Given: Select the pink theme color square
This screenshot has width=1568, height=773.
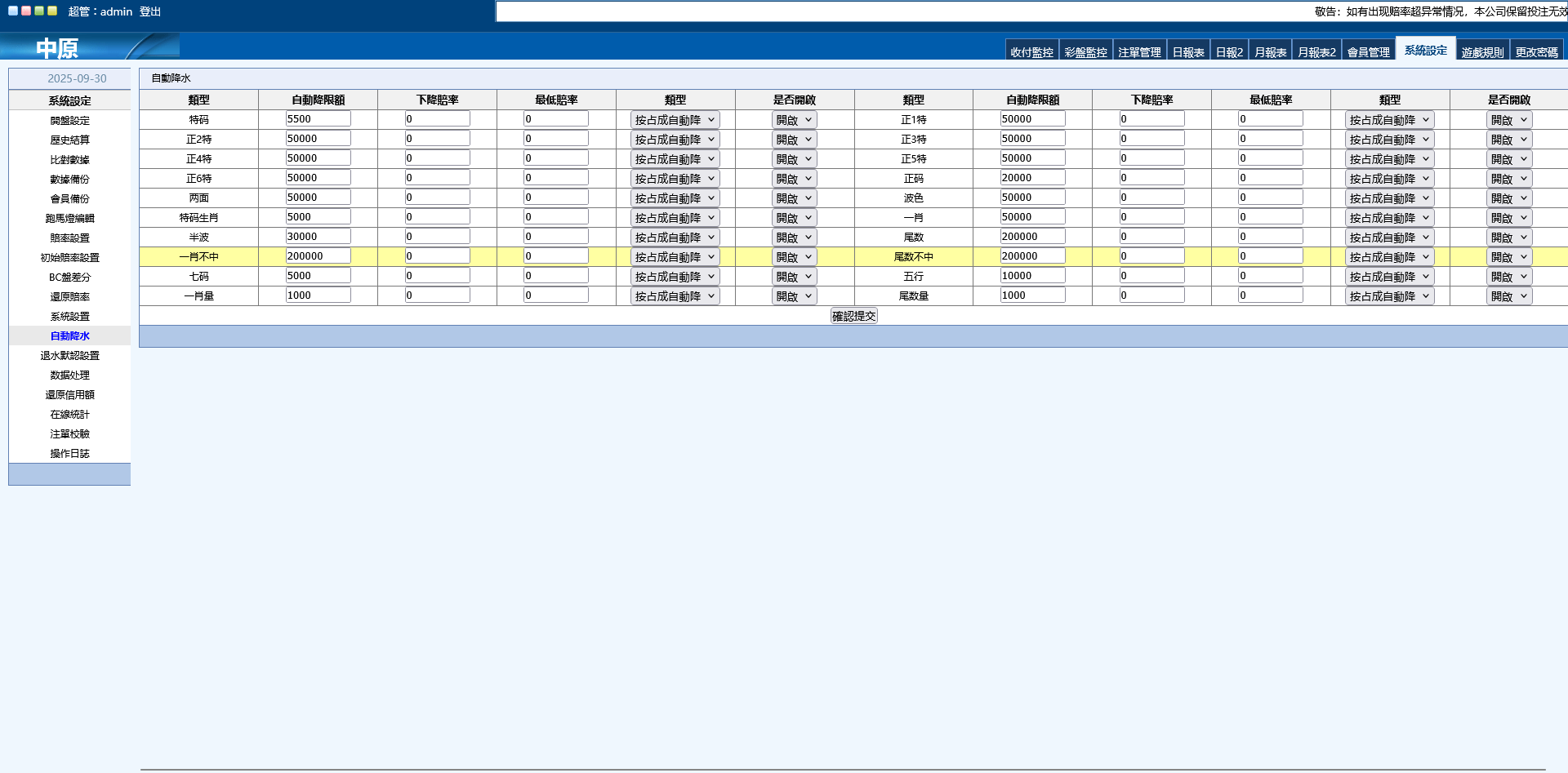Looking at the screenshot, I should [26, 11].
